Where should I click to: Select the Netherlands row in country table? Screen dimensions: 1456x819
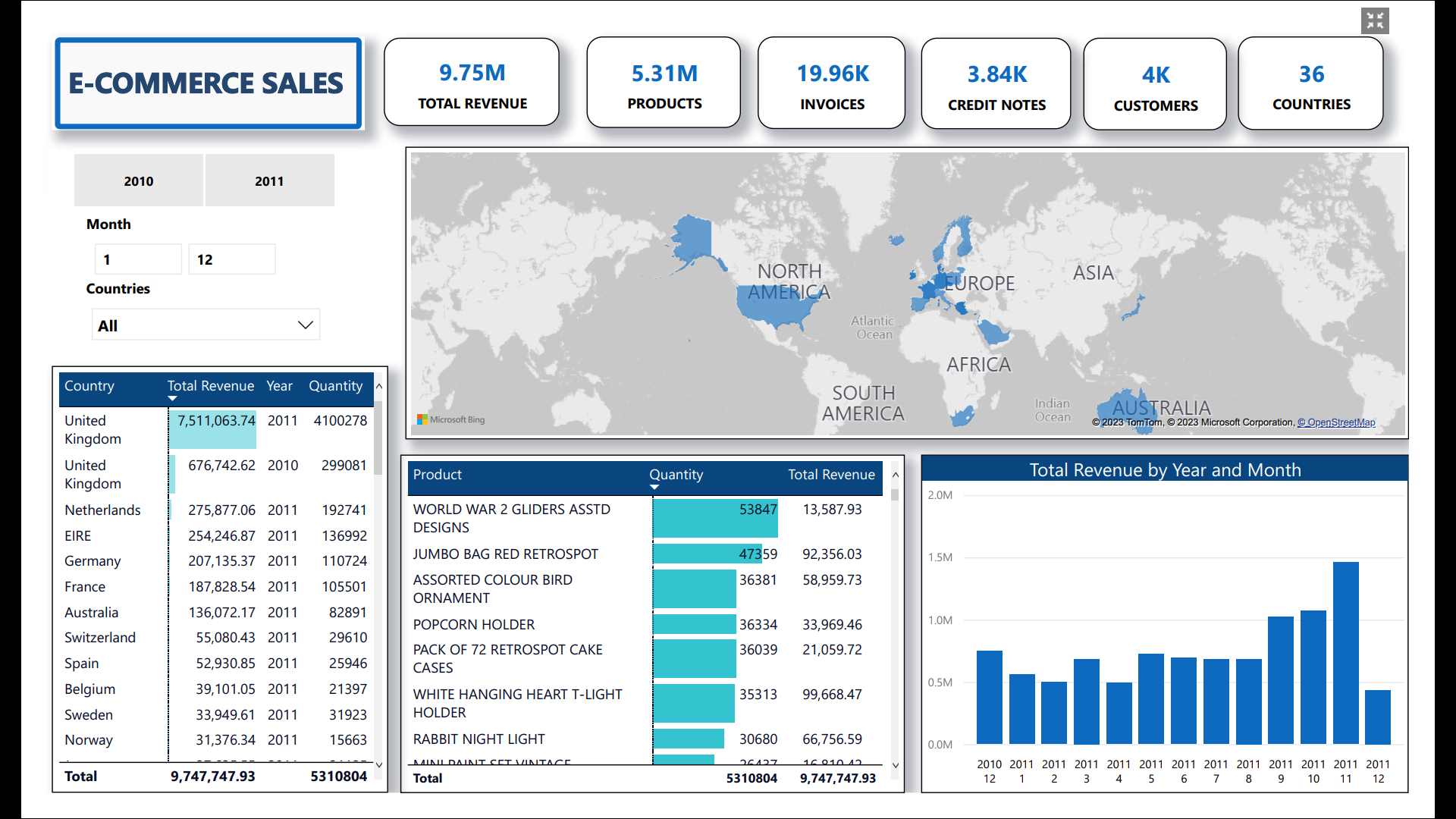click(x=102, y=510)
